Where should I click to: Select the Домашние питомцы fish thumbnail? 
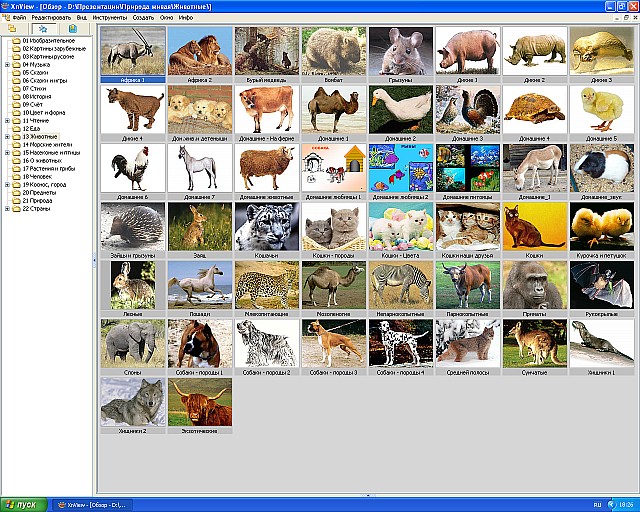(468, 168)
